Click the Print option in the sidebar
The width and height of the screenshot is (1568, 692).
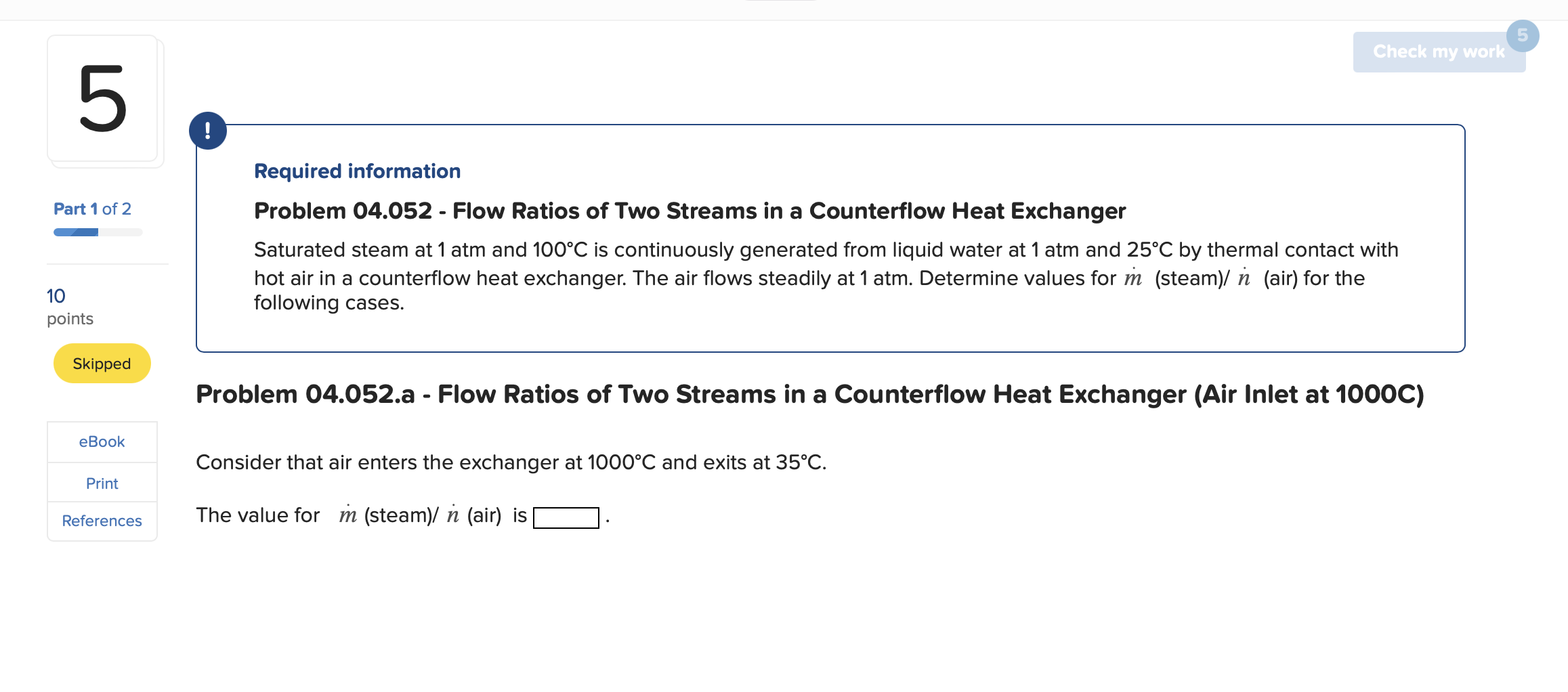[102, 483]
